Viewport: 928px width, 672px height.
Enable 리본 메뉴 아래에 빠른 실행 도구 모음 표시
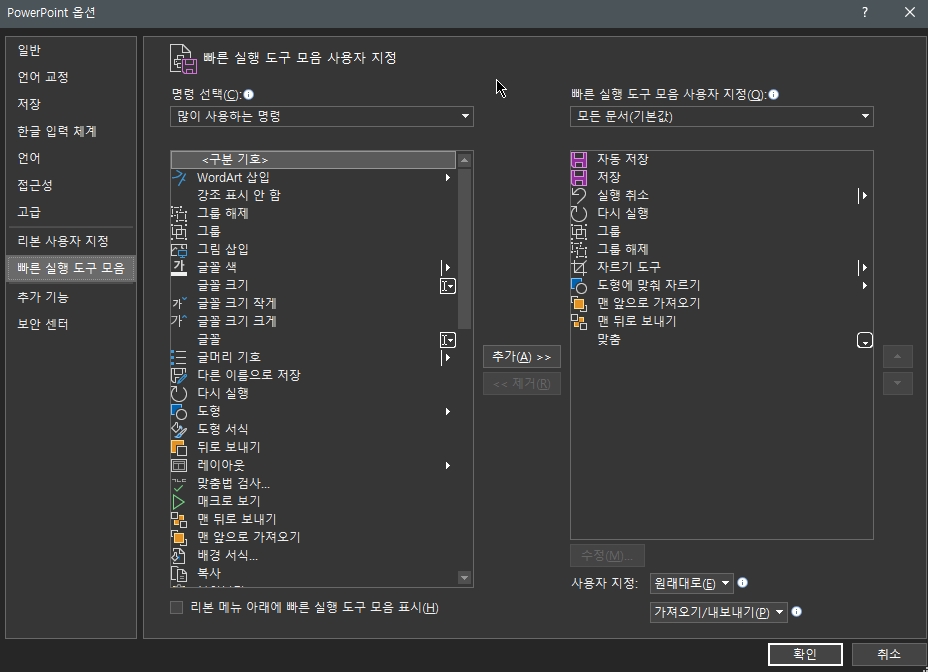click(x=176, y=607)
